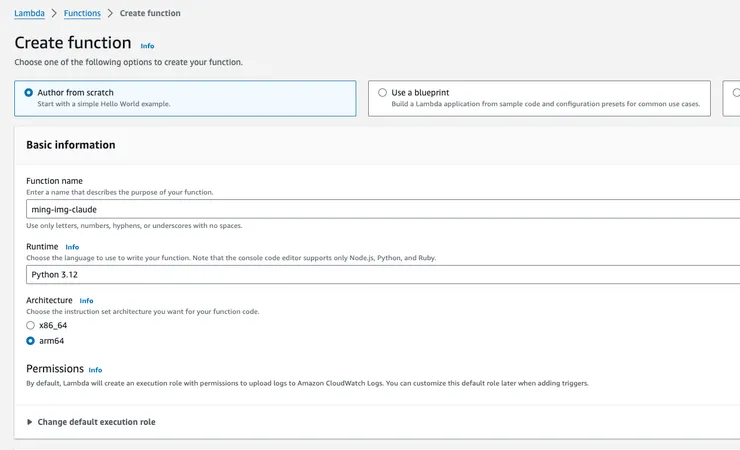Click the Function name input field

[380, 209]
